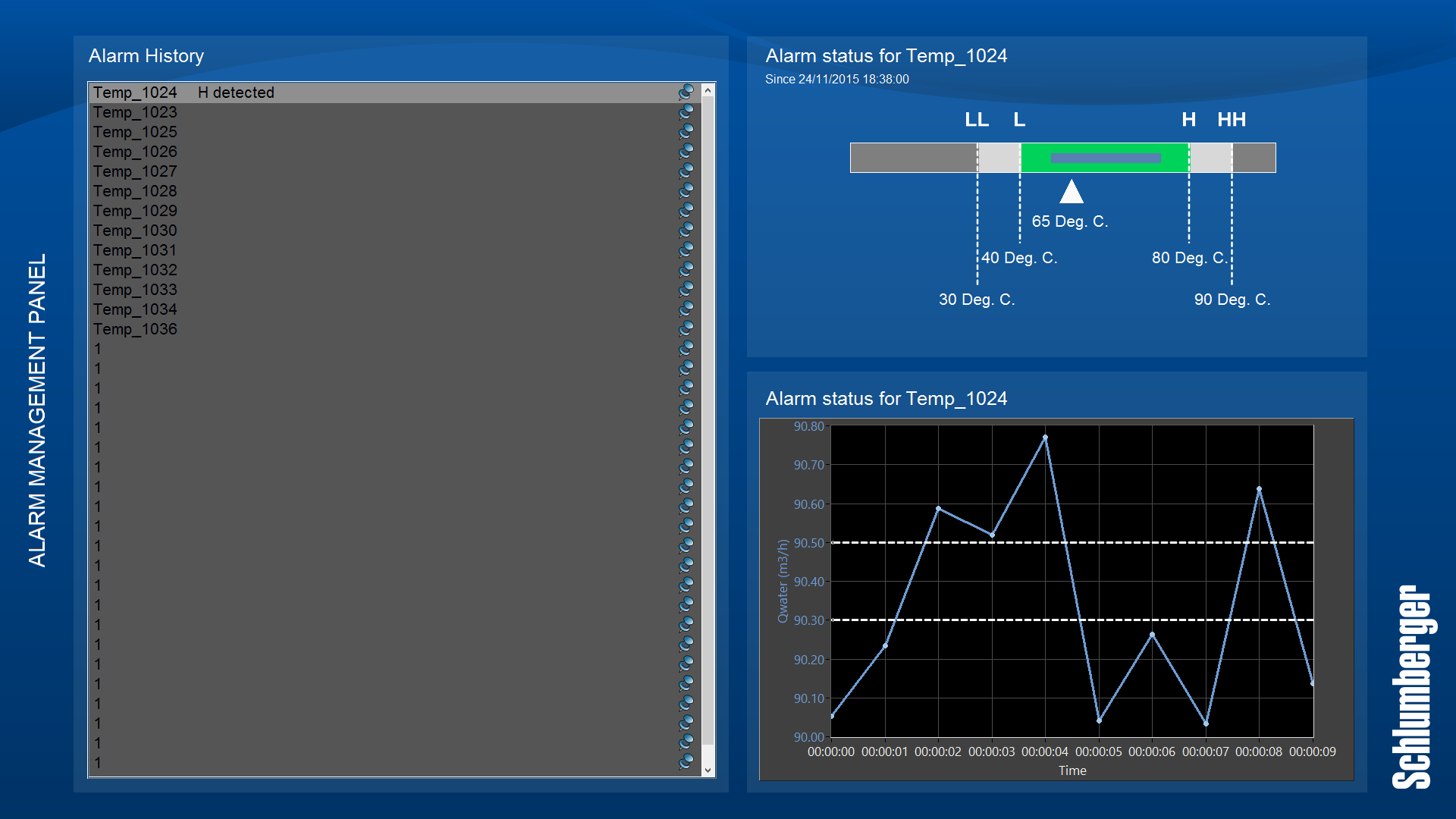
Task: Click the 'H detected' status text
Action: click(236, 93)
